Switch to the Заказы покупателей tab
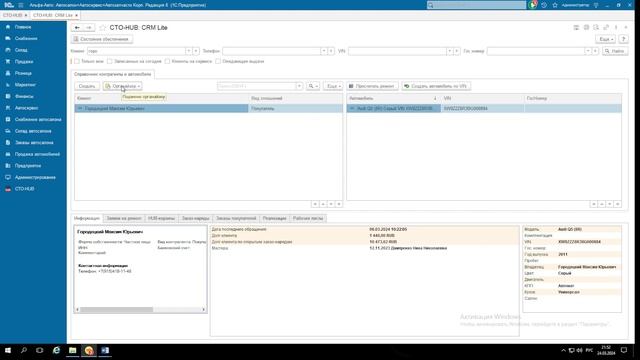Viewport: 640px width, 360px height. tap(236, 218)
